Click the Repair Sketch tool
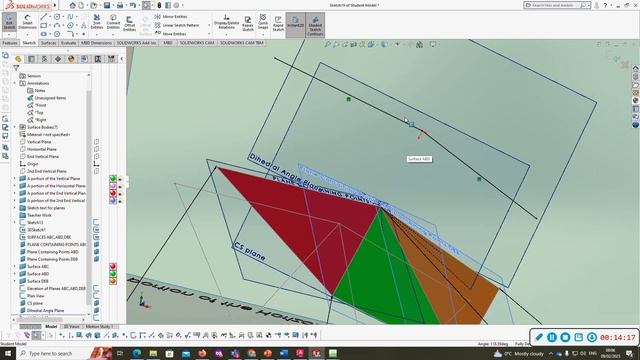The height and width of the screenshot is (360, 640). tap(248, 24)
